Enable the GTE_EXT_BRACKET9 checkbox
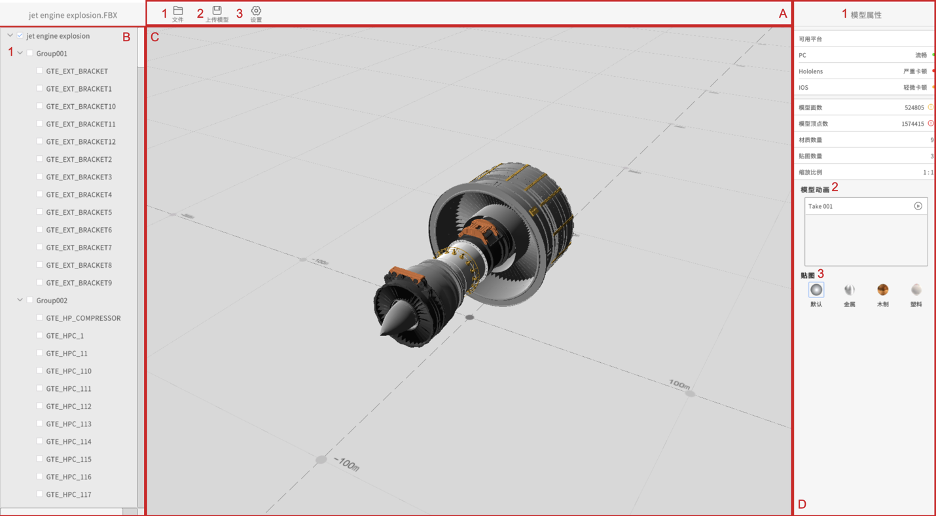936x516 pixels. click(39, 282)
